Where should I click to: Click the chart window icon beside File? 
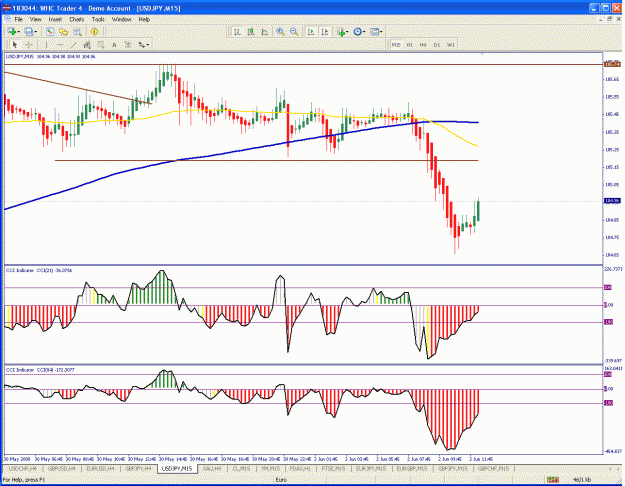tap(7, 19)
